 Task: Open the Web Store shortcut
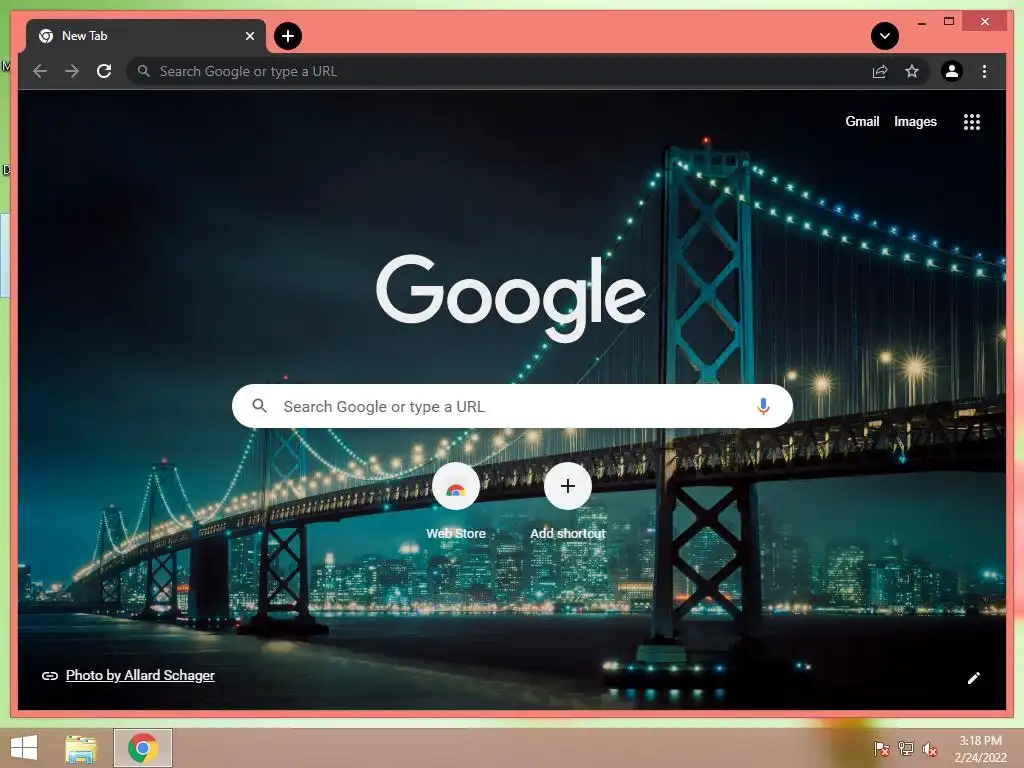pyautogui.click(x=456, y=502)
